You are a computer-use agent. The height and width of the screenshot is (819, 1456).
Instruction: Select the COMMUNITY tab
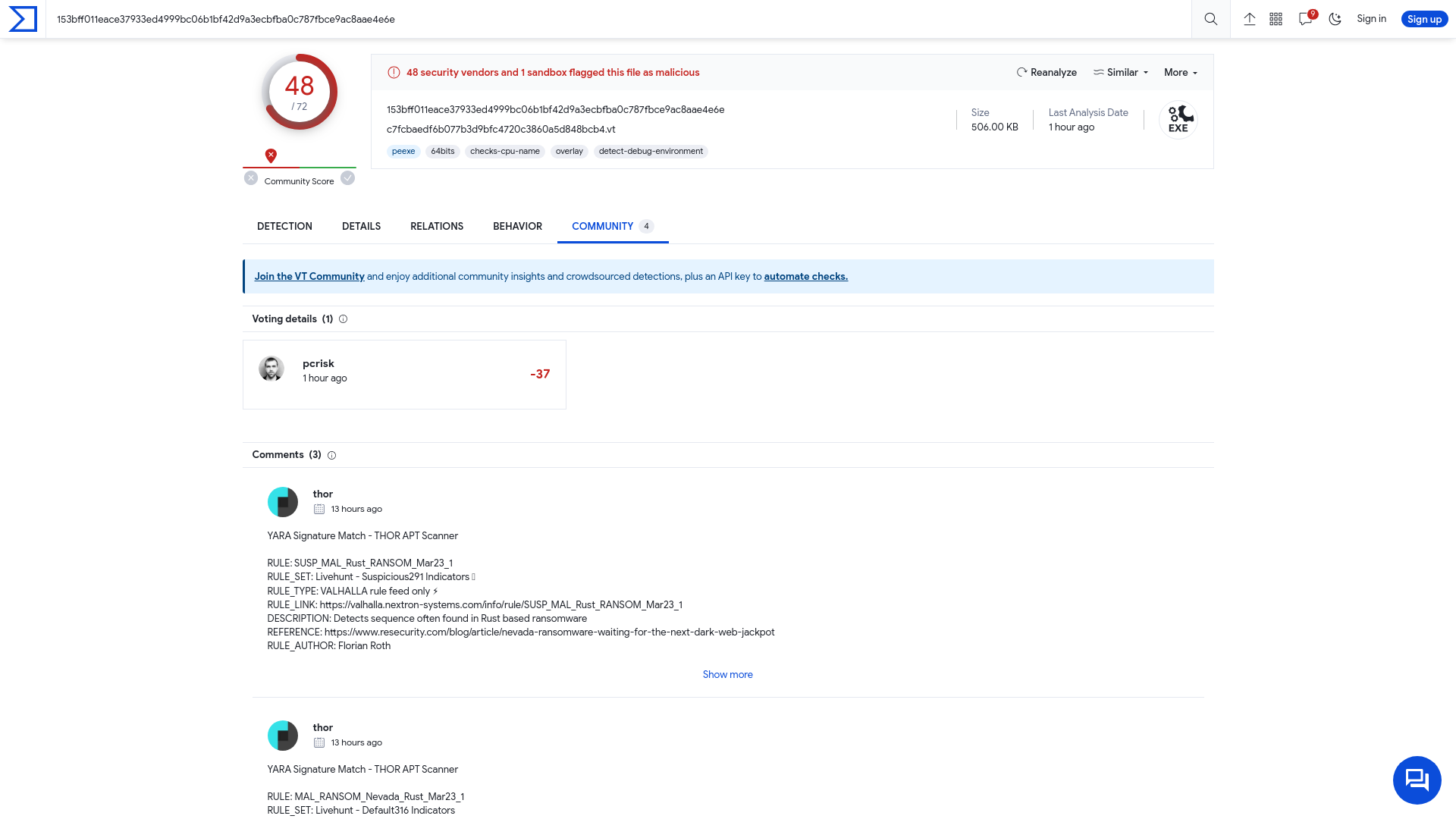[x=613, y=227]
